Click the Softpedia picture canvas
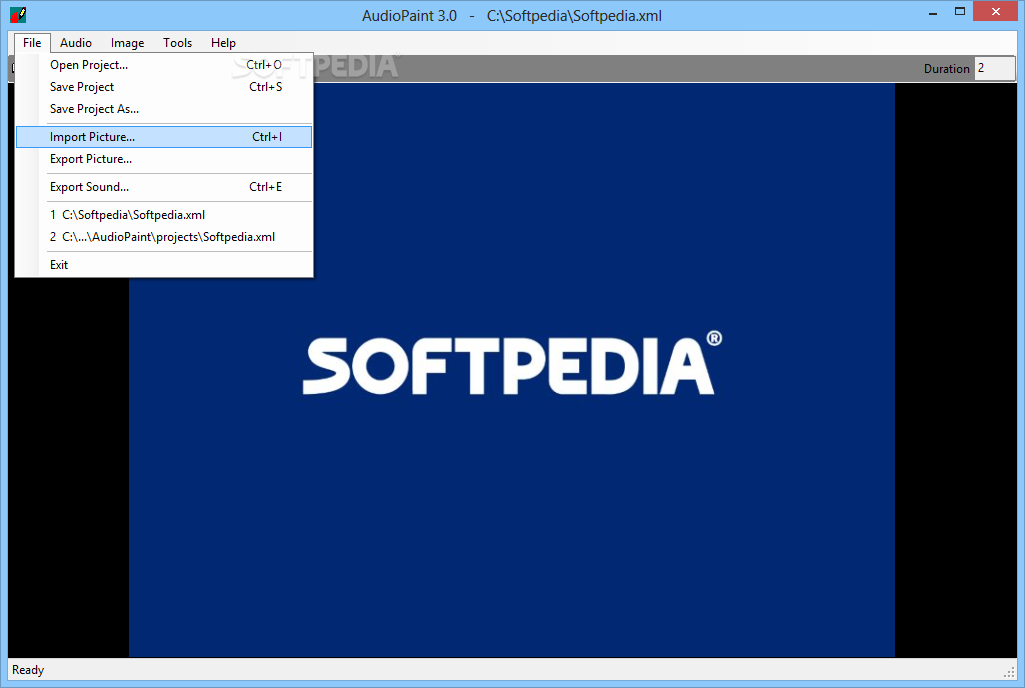Image resolution: width=1025 pixels, height=688 pixels. coord(512,370)
